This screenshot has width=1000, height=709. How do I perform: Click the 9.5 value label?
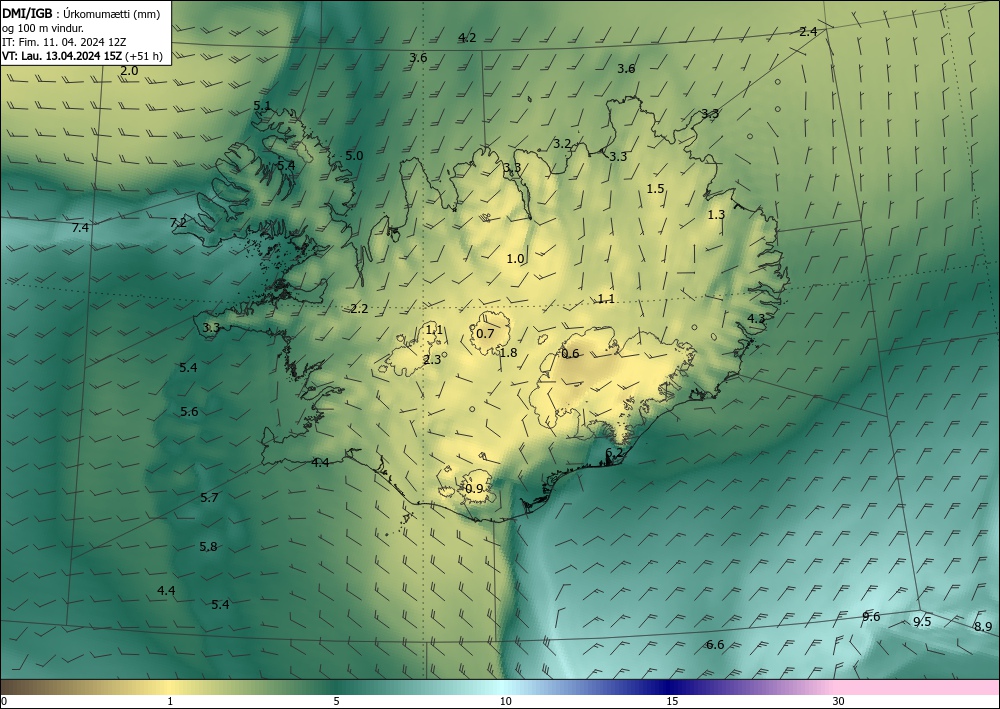click(x=922, y=622)
